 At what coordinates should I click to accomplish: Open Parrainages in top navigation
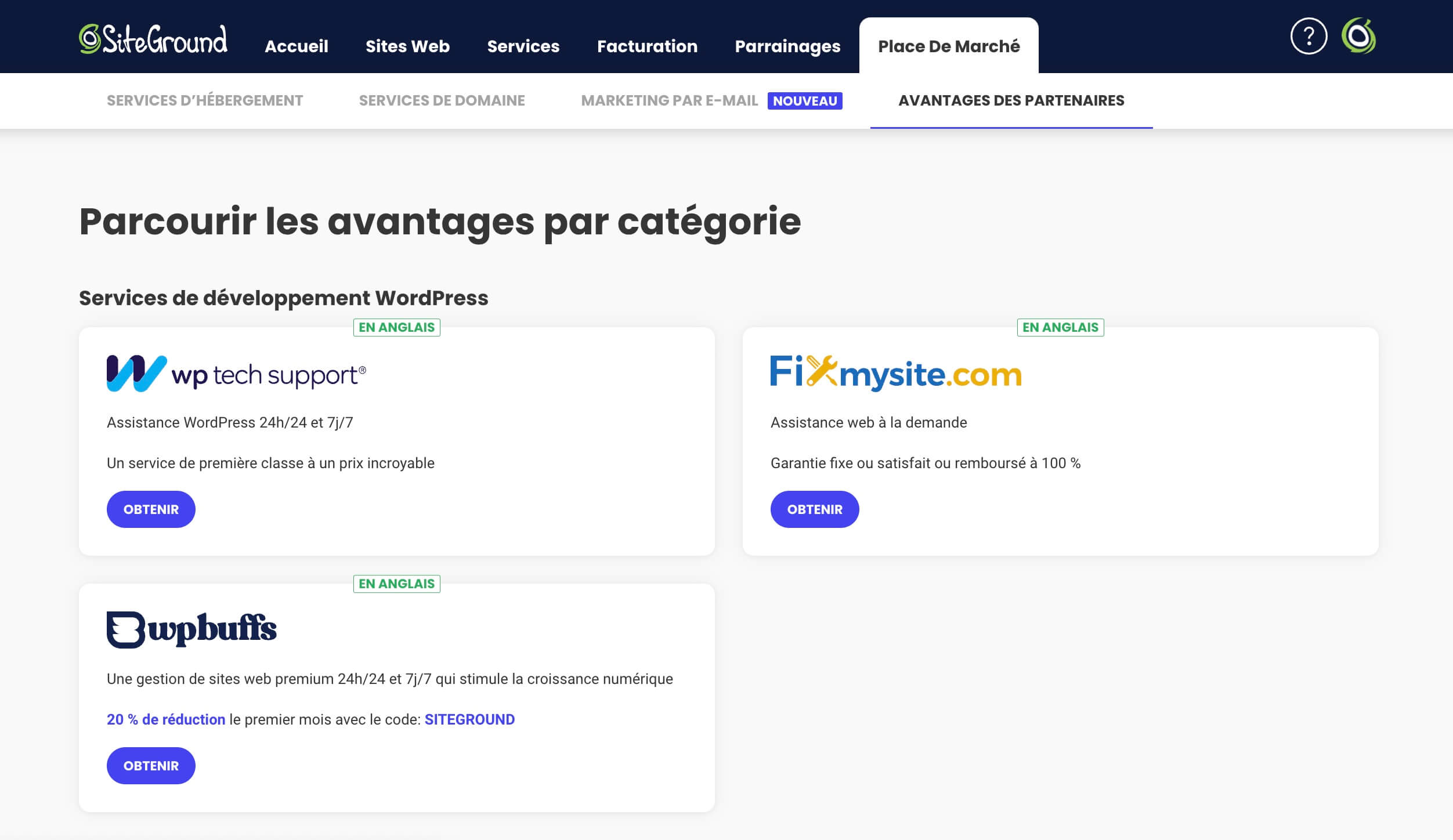pos(787,46)
